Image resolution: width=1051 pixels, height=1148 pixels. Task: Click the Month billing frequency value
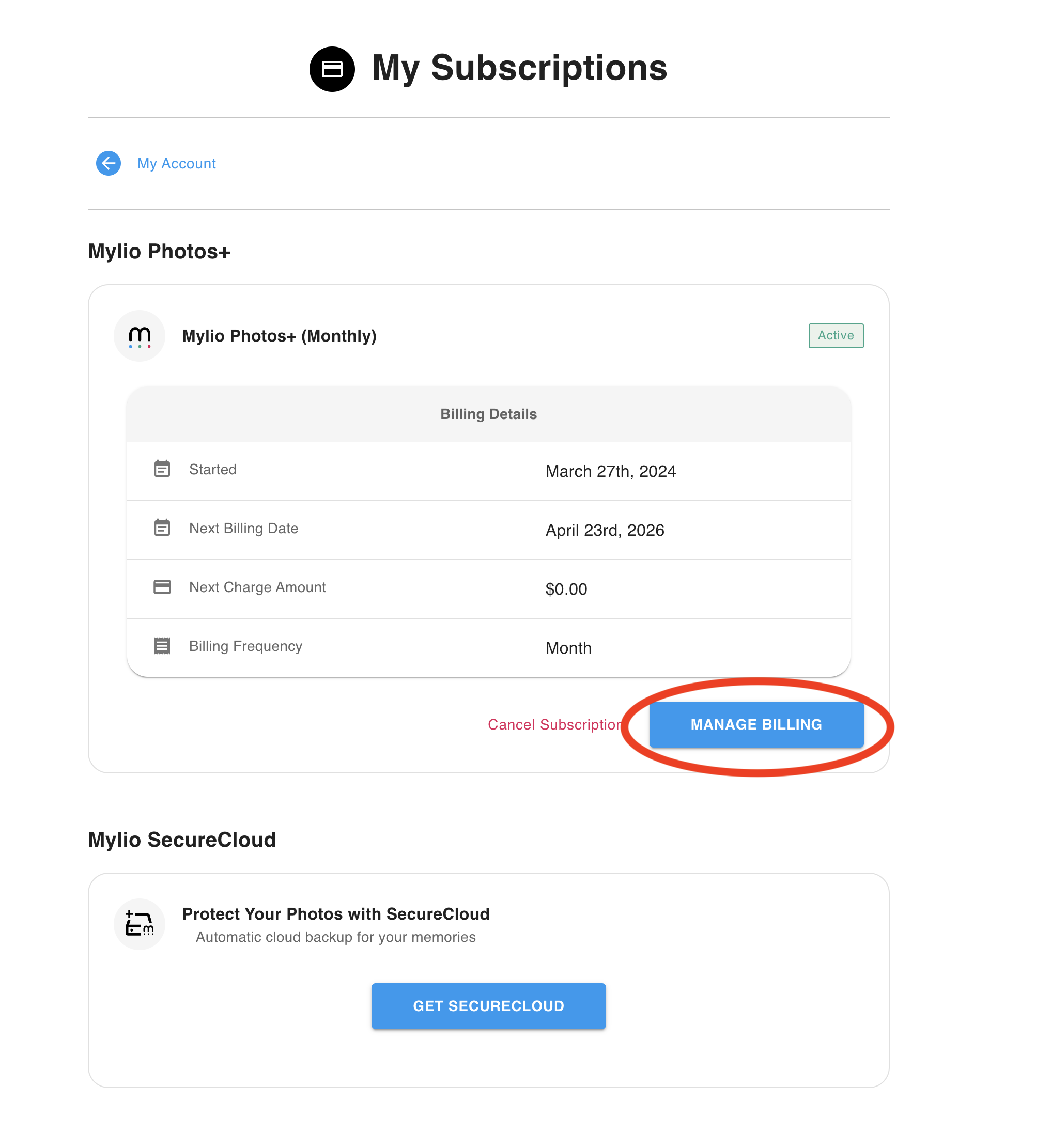568,648
